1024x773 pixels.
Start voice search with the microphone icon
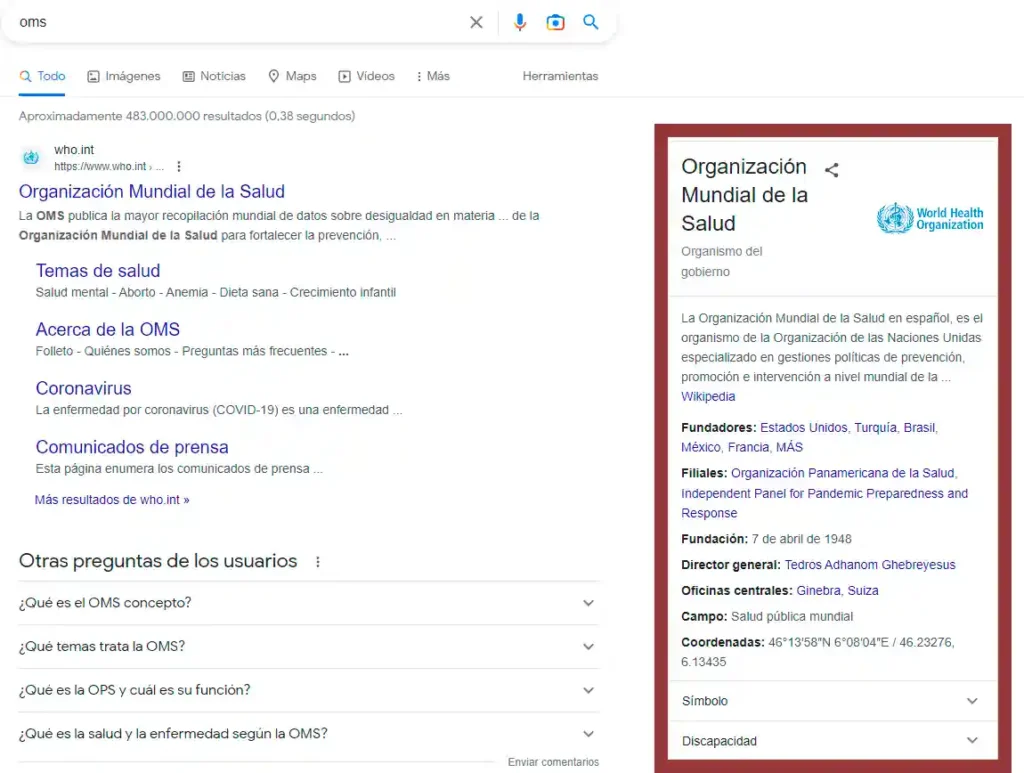(519, 22)
